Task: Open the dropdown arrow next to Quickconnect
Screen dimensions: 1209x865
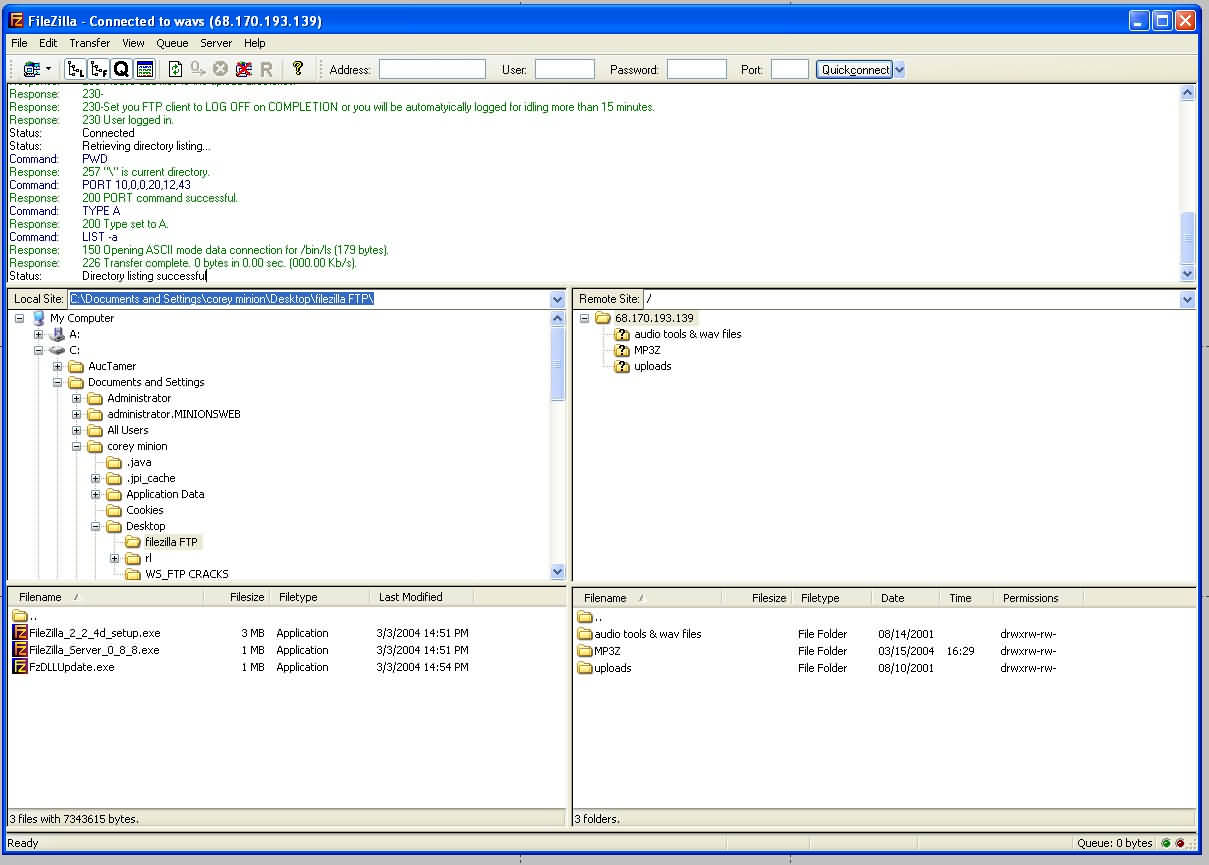Action: (x=899, y=69)
